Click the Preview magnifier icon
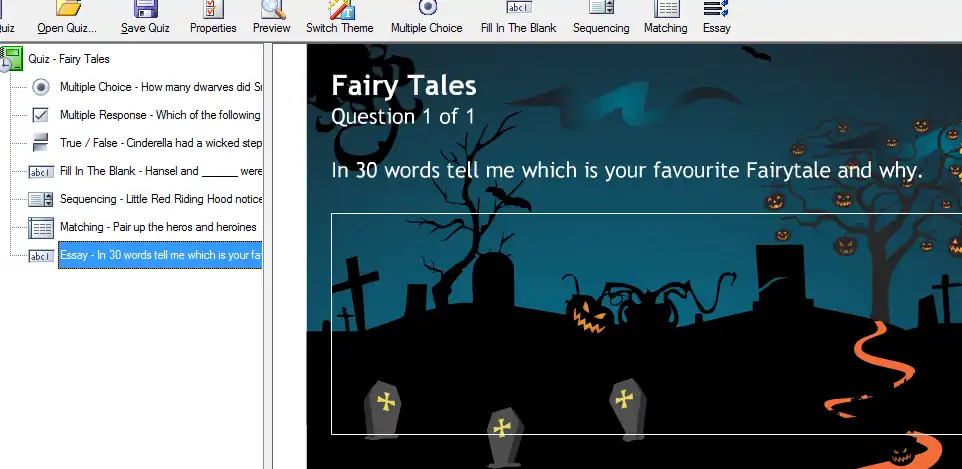The image size is (962, 469). click(272, 9)
